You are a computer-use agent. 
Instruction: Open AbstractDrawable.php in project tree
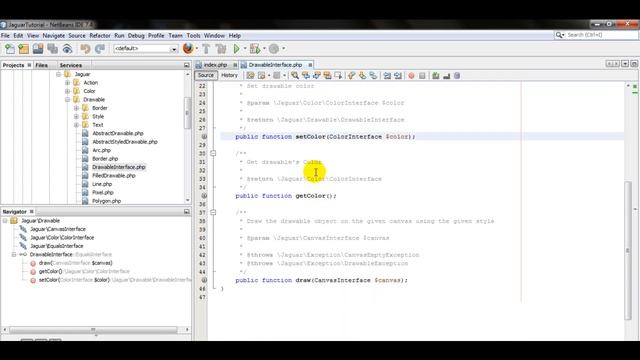point(118,133)
